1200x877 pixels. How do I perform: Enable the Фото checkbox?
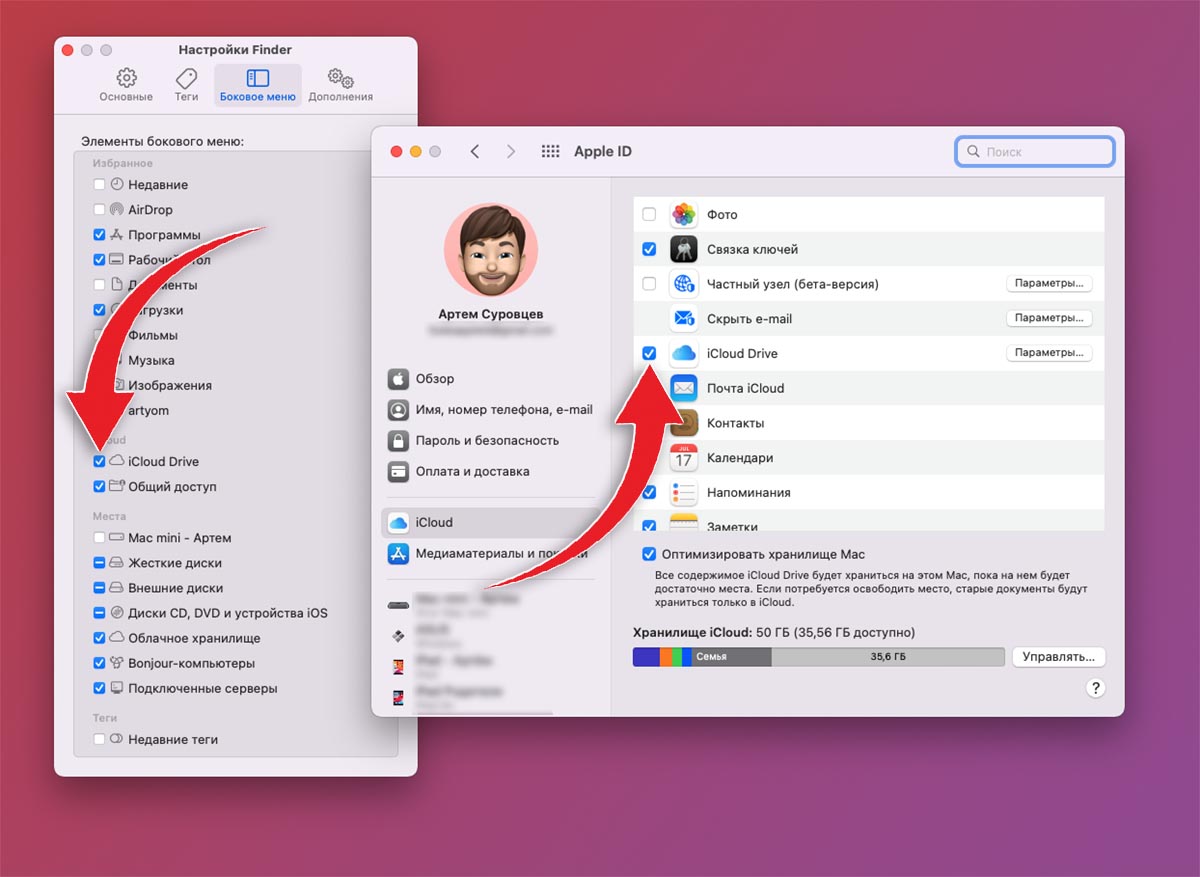coord(649,215)
